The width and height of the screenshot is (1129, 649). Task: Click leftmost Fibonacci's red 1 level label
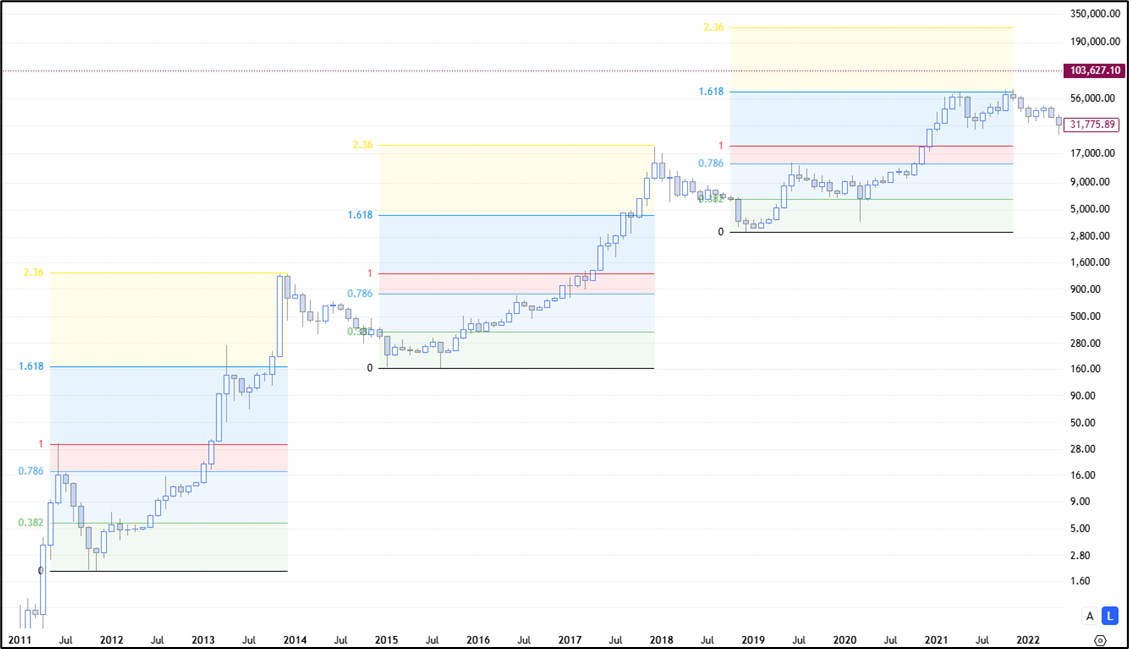coord(40,444)
